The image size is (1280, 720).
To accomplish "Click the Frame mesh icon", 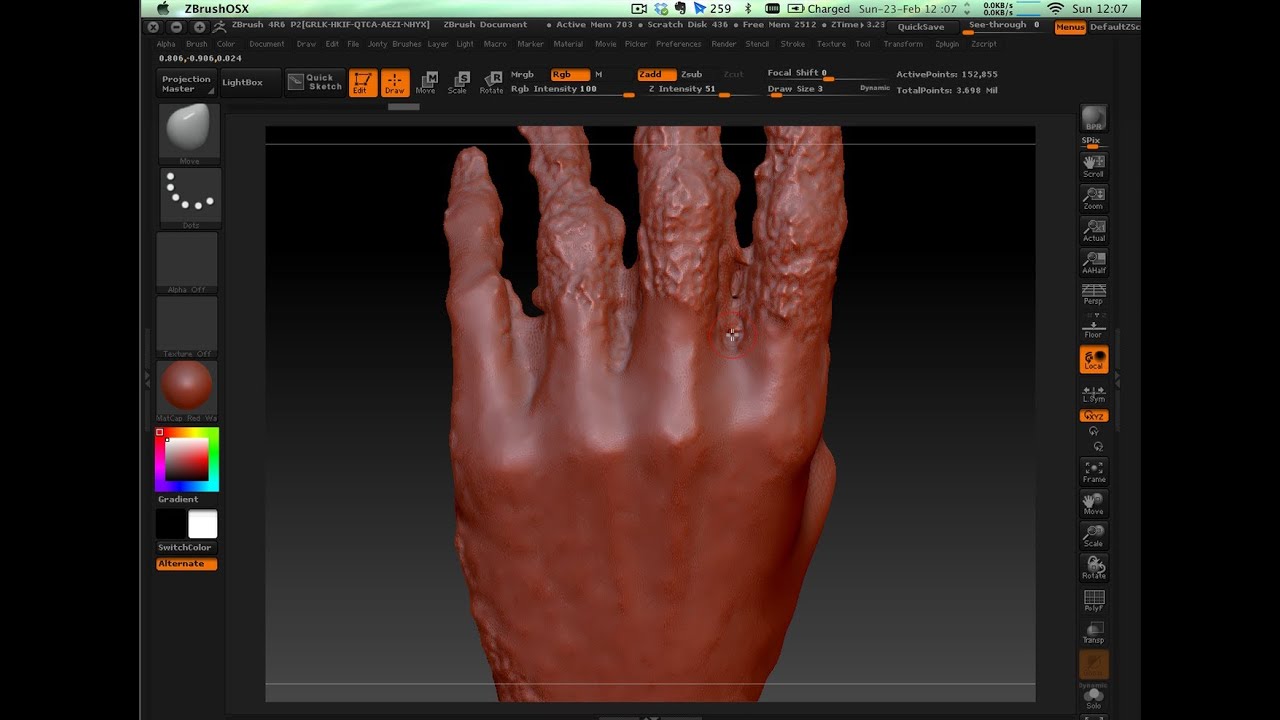I will click(x=1094, y=472).
